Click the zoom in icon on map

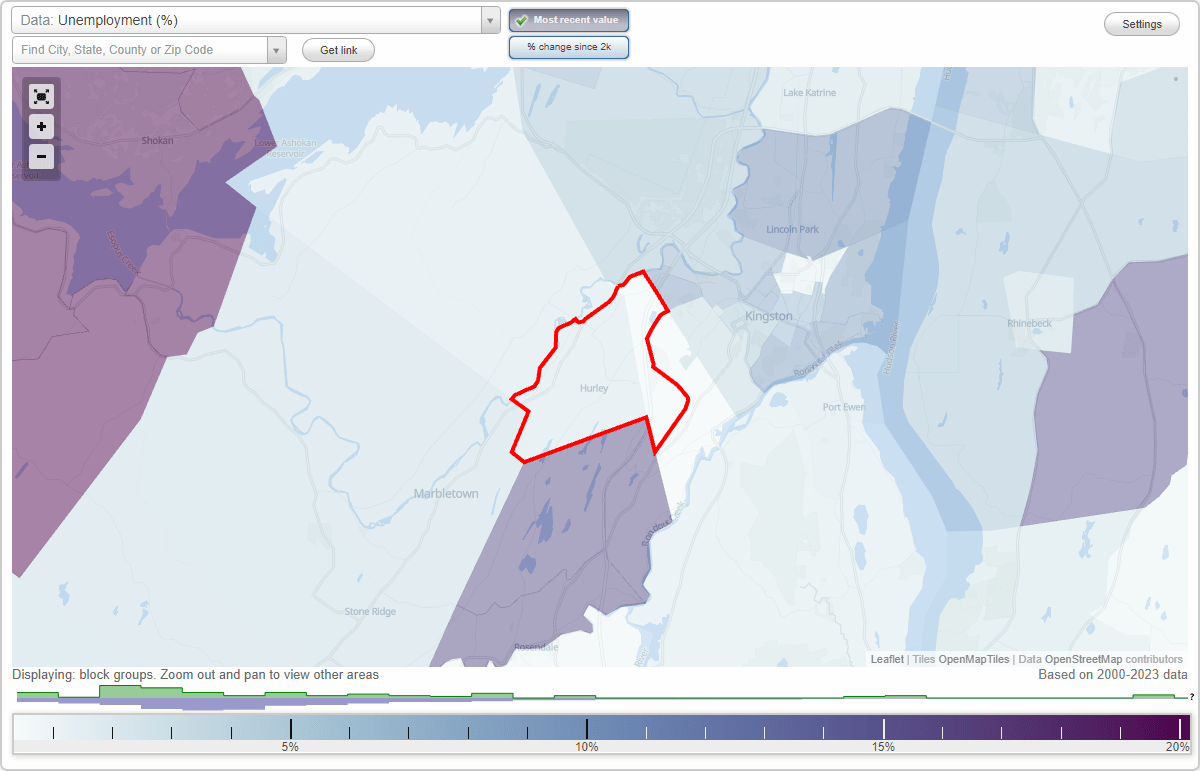coord(41,127)
